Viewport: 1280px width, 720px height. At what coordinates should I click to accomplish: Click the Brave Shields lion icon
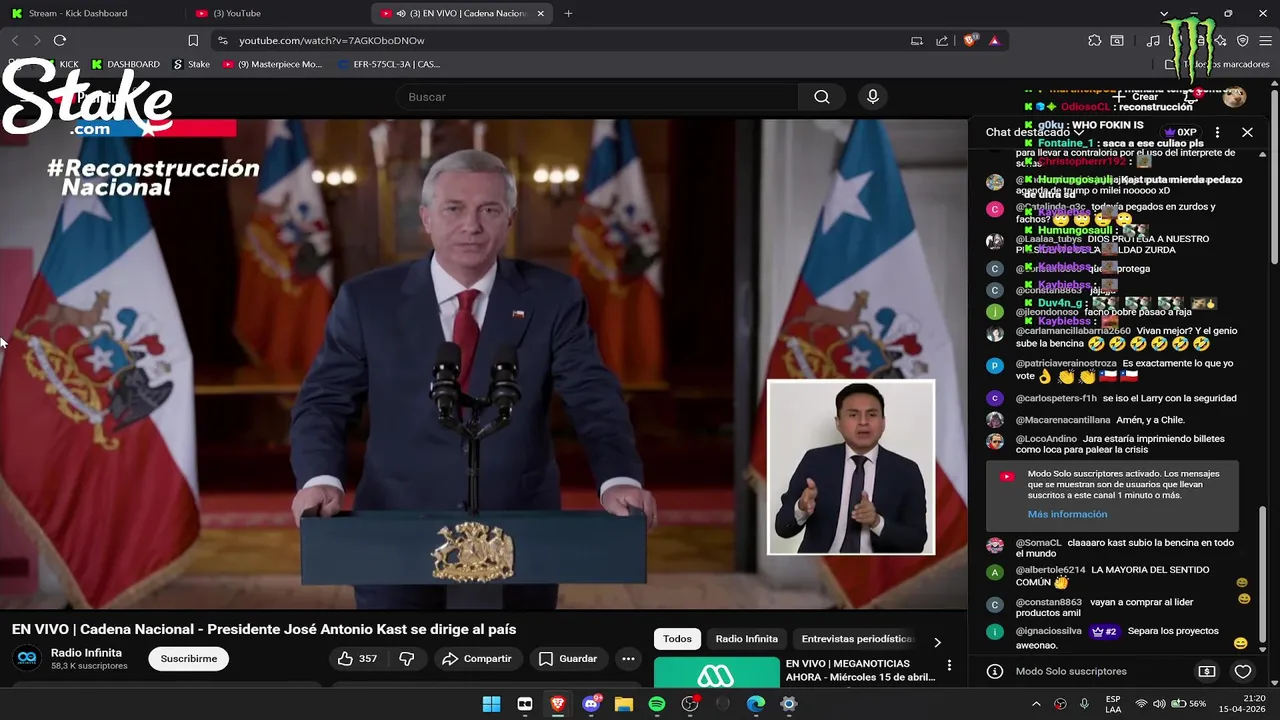[x=970, y=40]
